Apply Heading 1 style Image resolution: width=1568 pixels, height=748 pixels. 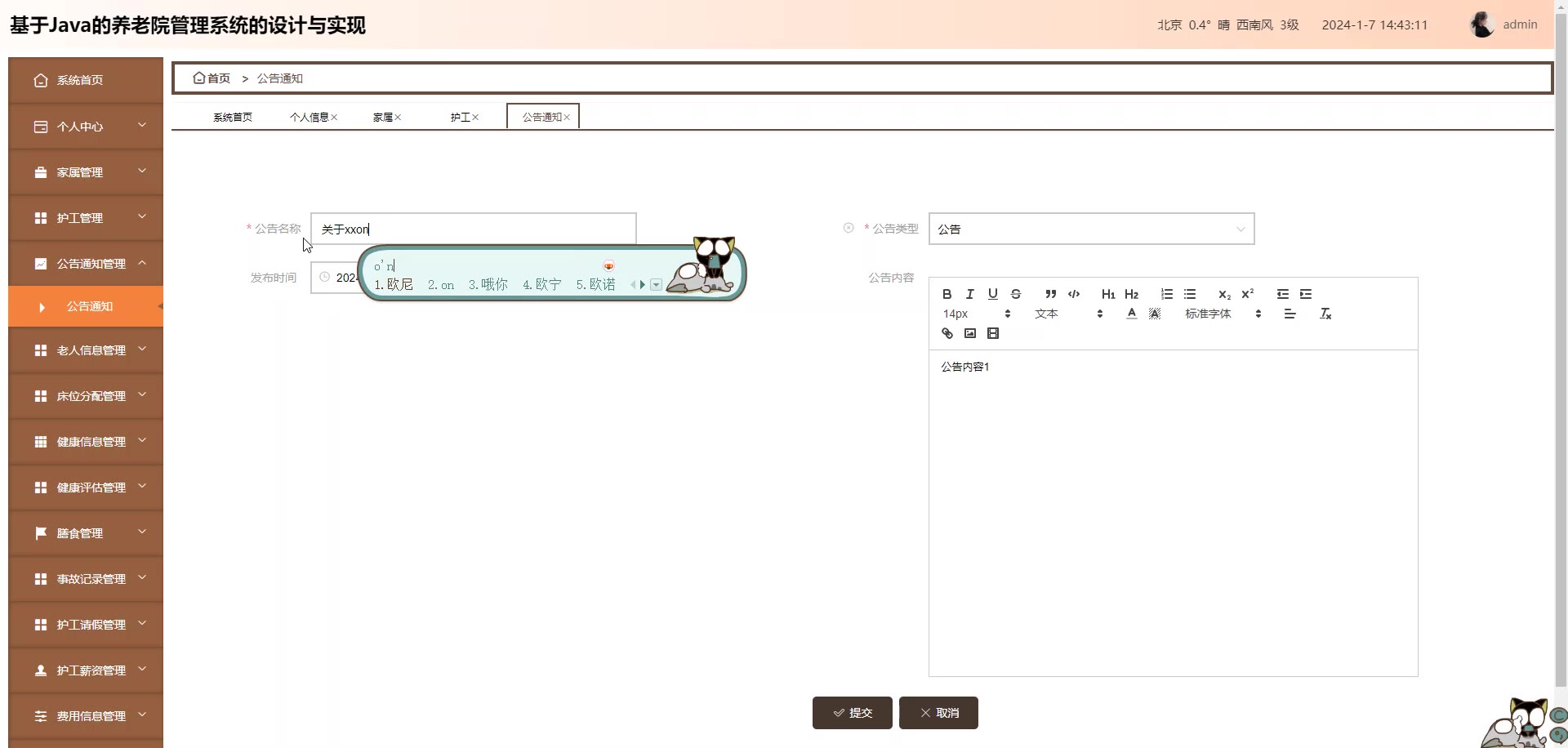[x=1108, y=294]
